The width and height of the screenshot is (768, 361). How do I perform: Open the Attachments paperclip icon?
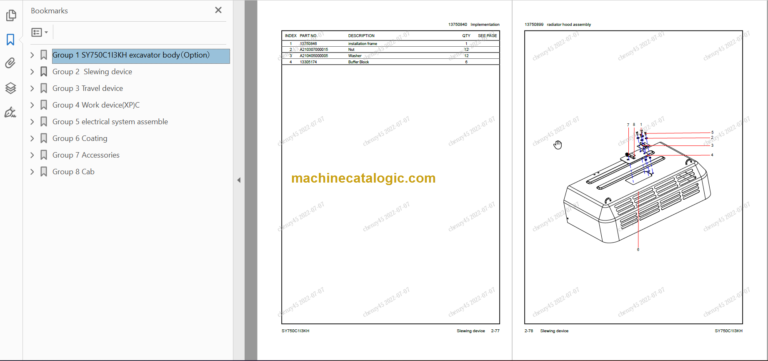[x=10, y=63]
